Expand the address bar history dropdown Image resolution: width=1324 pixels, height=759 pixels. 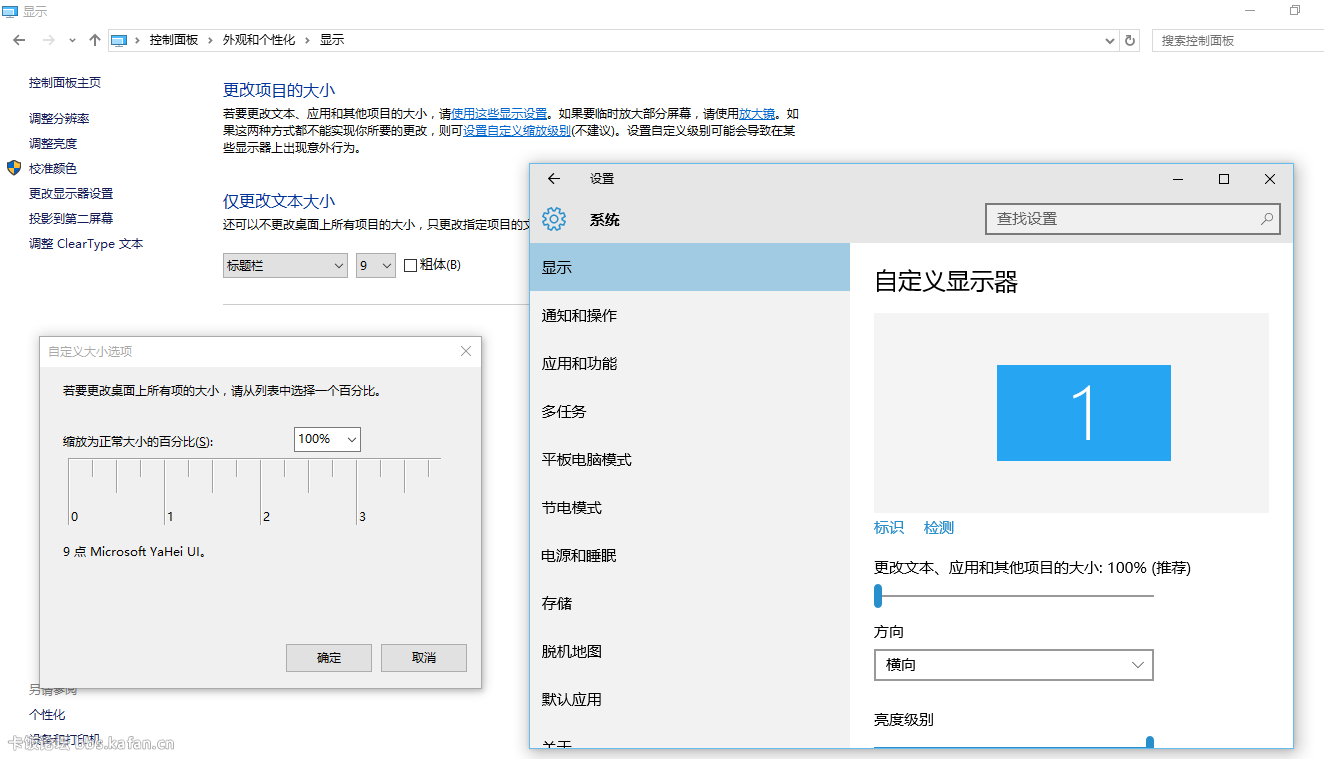tap(1110, 41)
